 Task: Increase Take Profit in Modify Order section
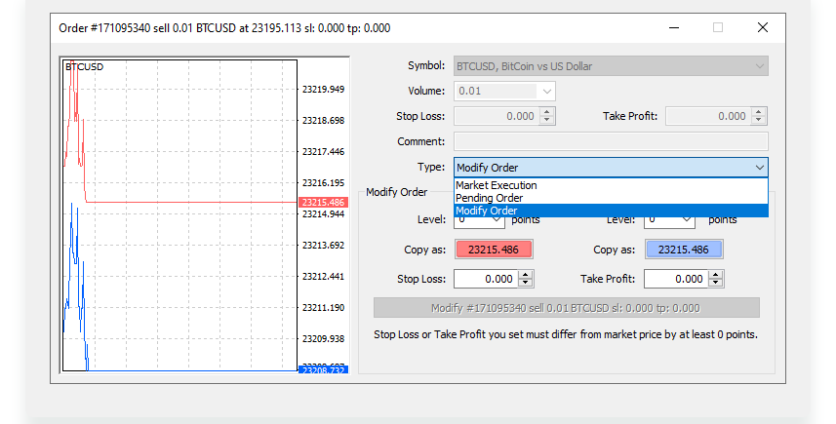point(715,275)
